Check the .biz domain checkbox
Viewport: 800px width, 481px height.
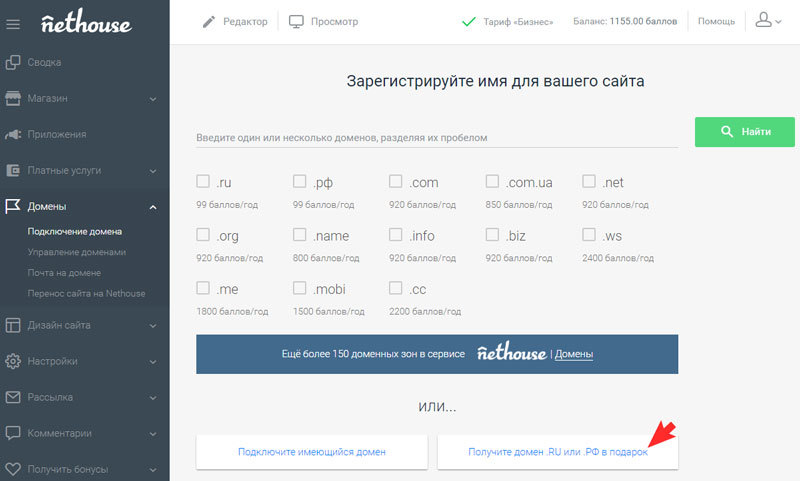tap(492, 234)
